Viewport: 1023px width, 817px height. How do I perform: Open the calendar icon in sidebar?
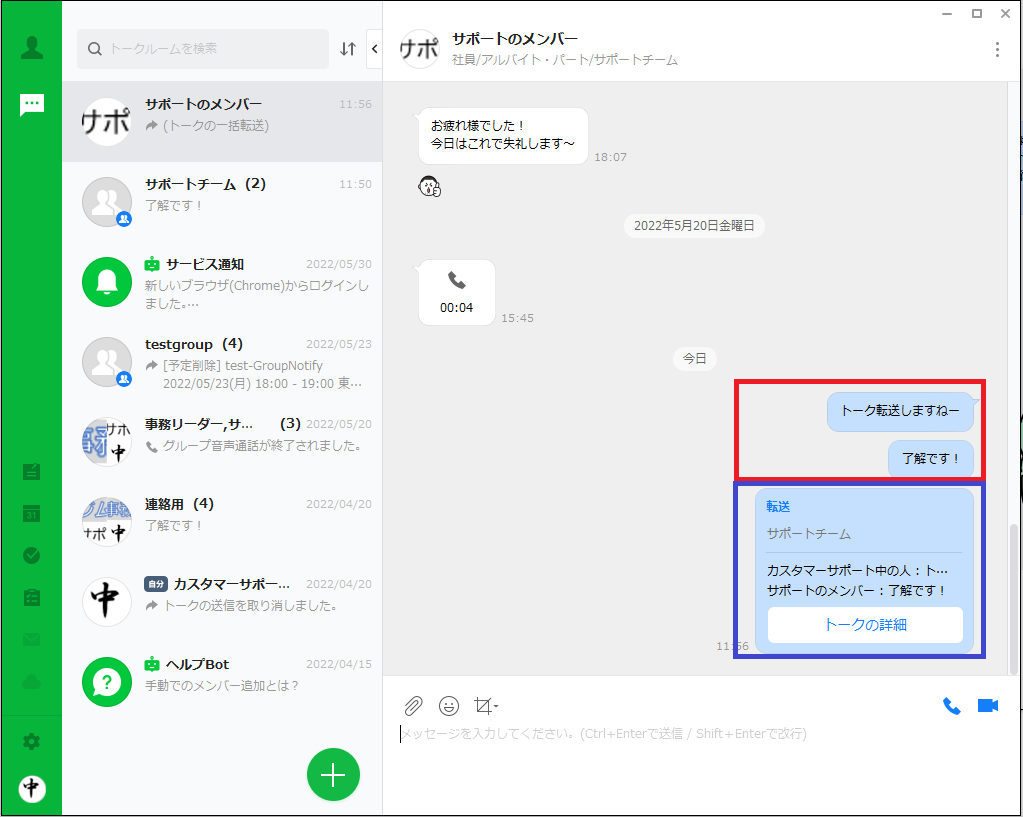[x=32, y=514]
